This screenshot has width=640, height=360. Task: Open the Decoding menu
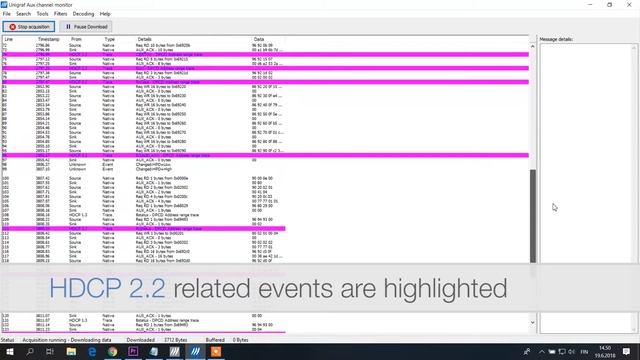click(x=83, y=14)
